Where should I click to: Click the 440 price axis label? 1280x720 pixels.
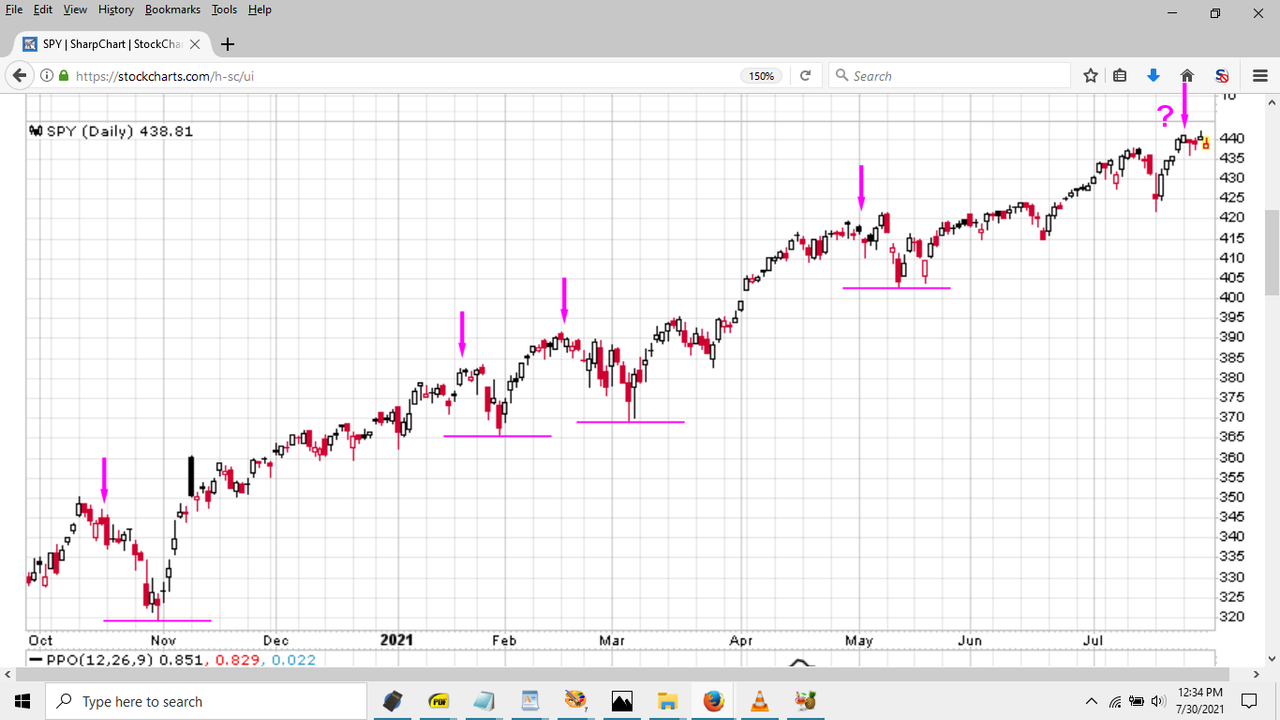click(1232, 138)
